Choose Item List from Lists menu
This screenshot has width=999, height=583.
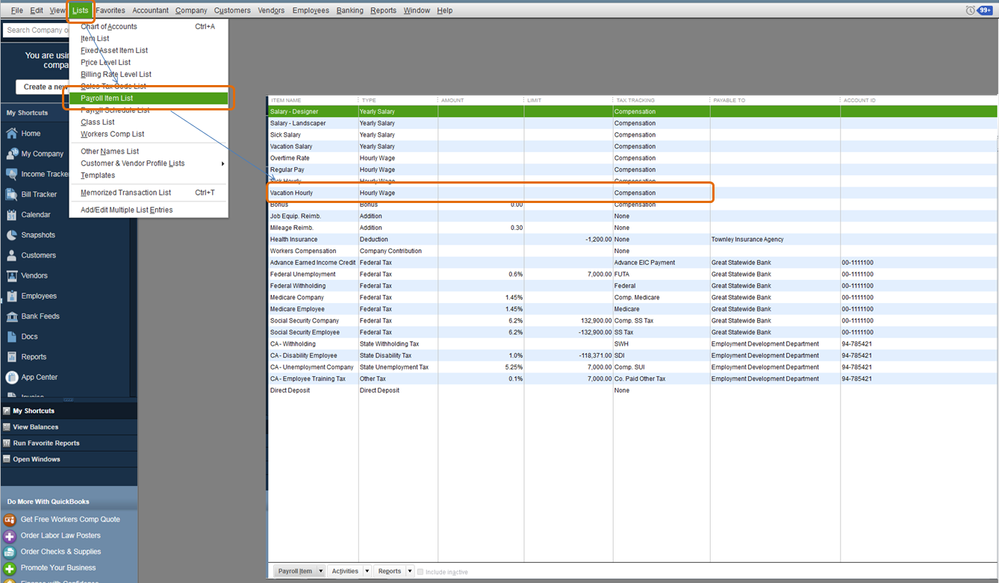click(148, 38)
